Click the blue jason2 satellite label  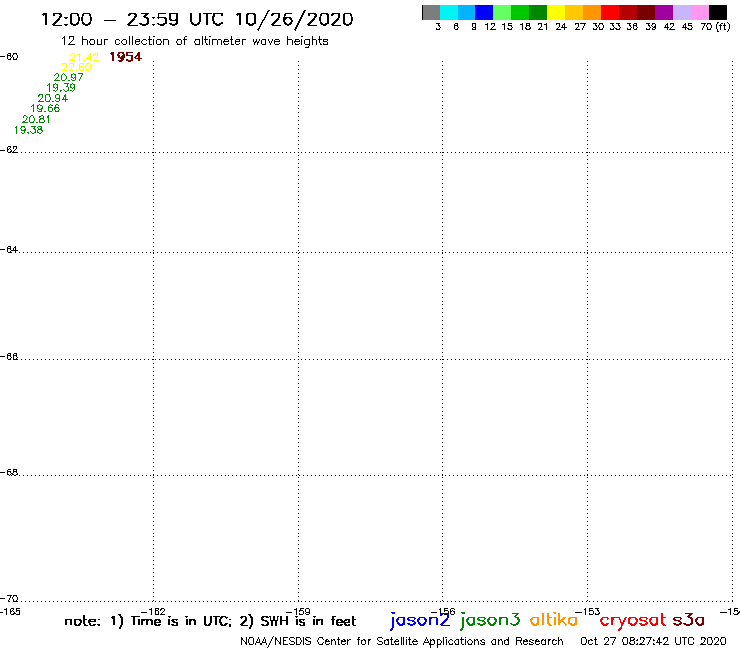[420, 620]
